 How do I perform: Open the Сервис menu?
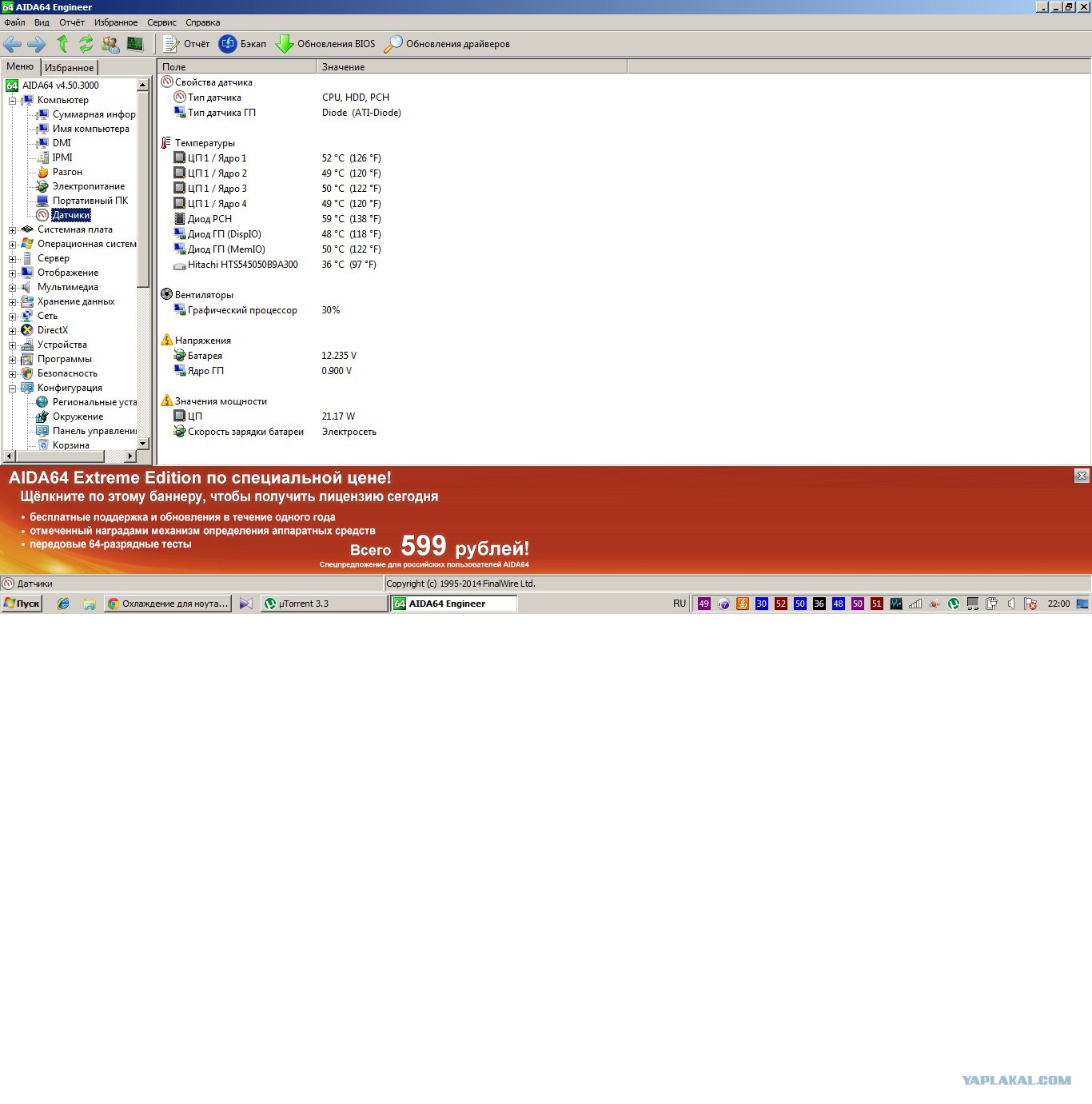pyautogui.click(x=161, y=22)
